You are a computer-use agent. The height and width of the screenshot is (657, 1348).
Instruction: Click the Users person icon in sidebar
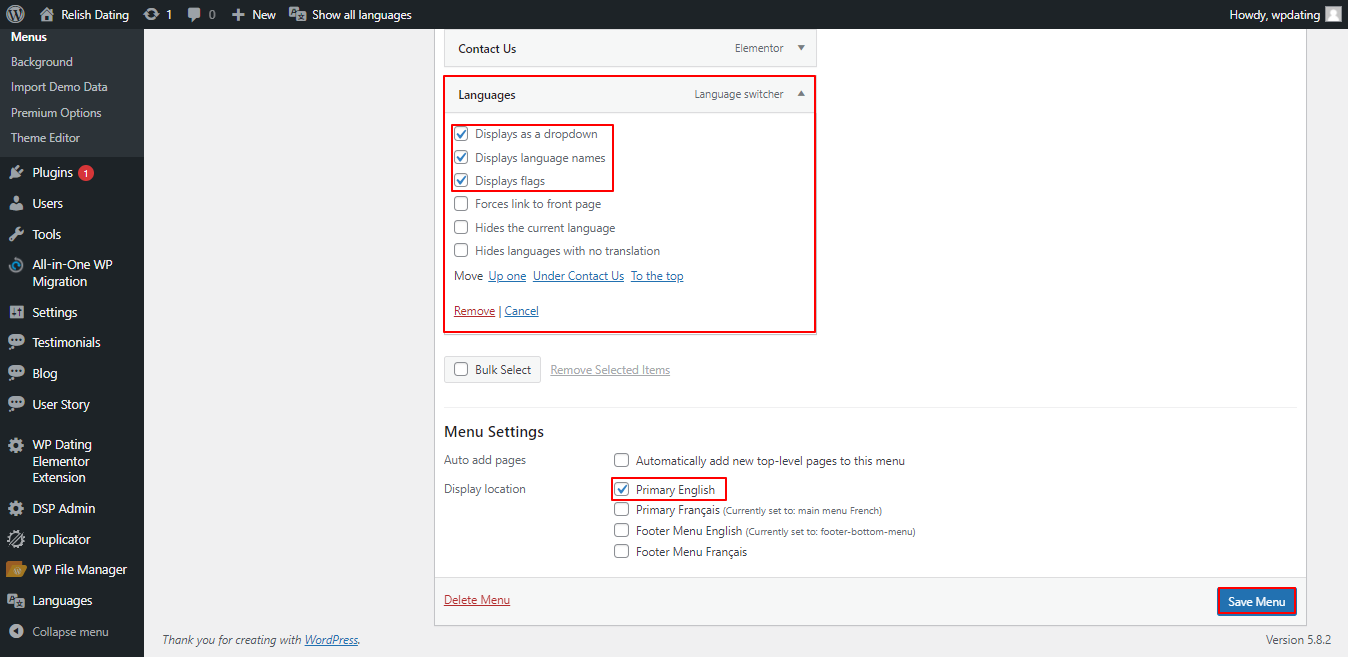[x=16, y=203]
